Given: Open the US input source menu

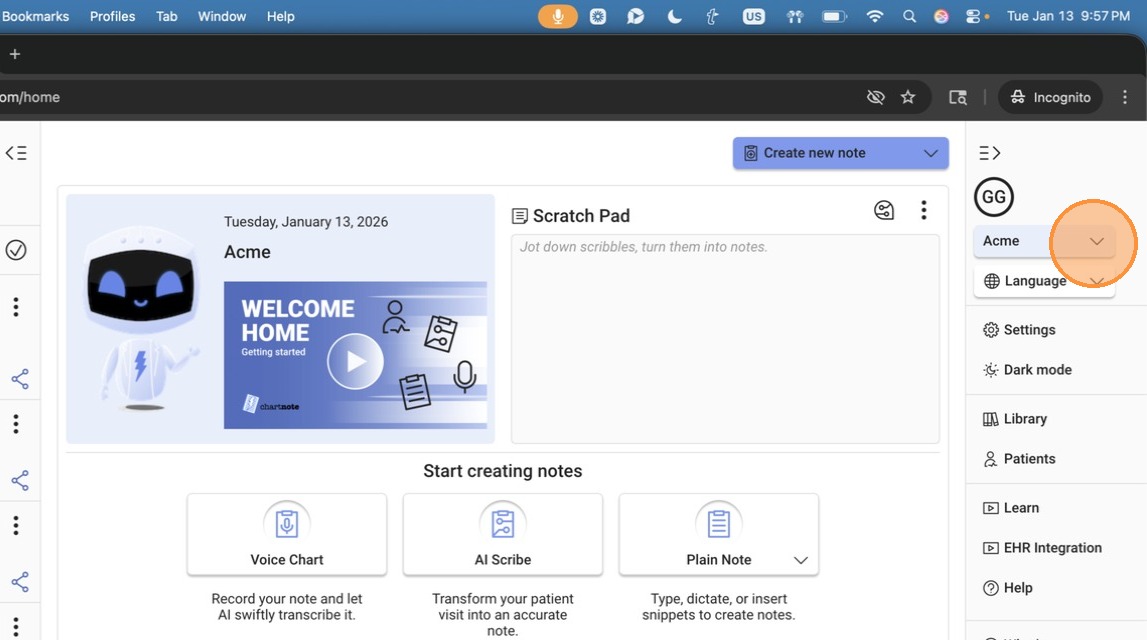Looking at the screenshot, I should 753,16.
